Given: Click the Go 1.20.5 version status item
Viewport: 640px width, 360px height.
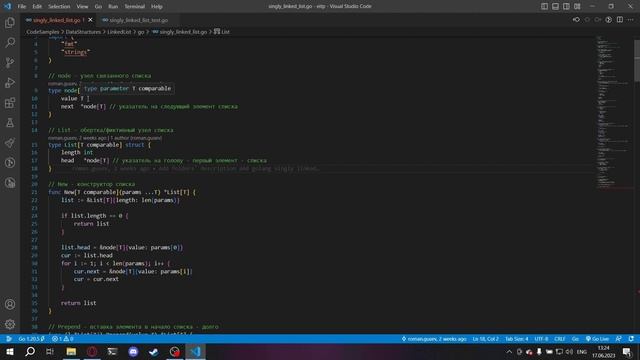Looking at the screenshot, I should point(31,339).
